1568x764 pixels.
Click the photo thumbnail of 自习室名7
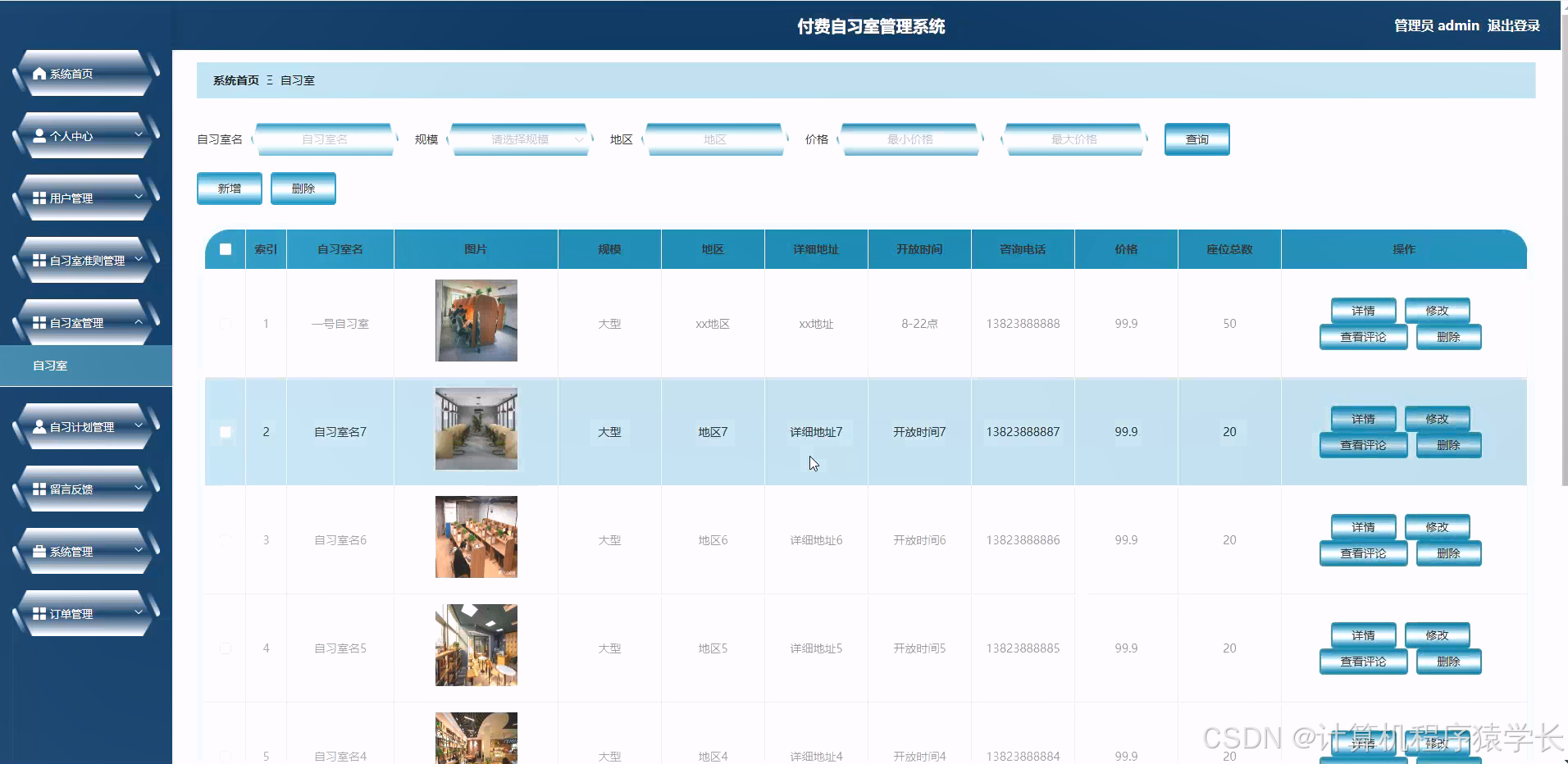tap(476, 429)
